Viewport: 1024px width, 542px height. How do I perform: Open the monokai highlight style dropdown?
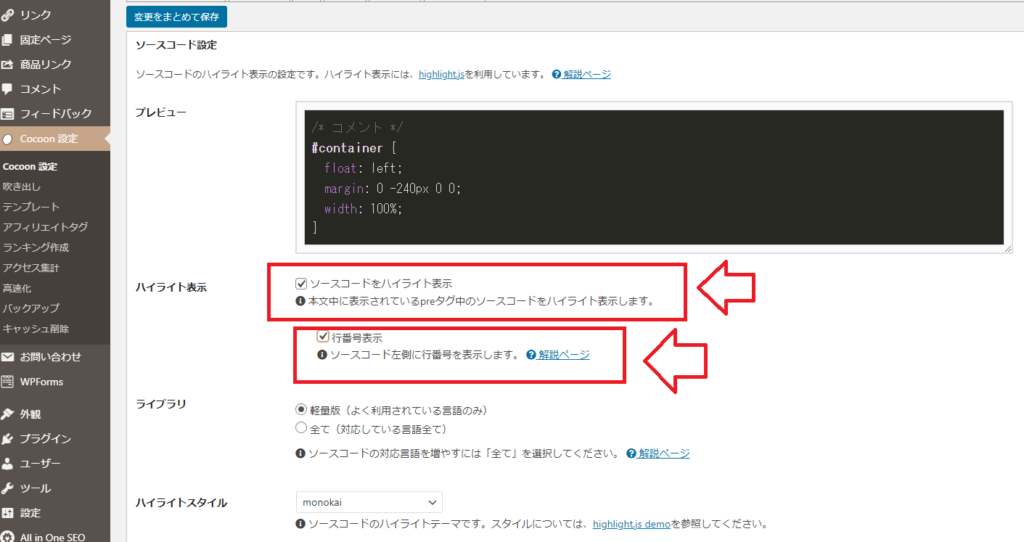click(x=369, y=502)
